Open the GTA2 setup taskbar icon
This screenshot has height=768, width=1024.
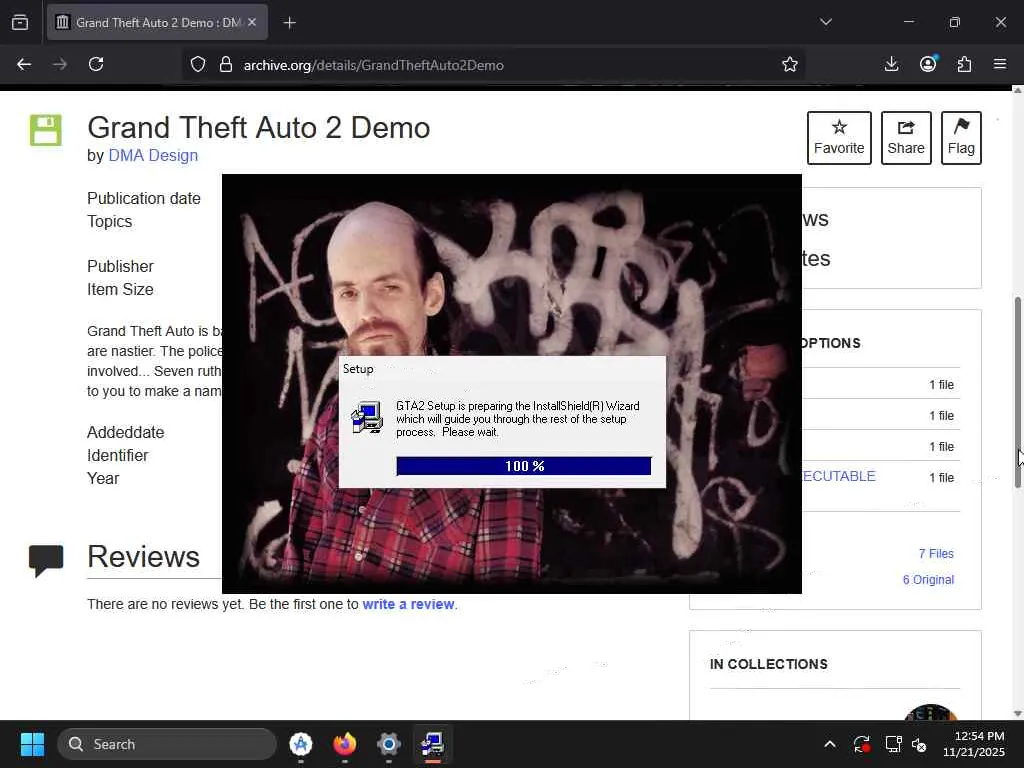[x=432, y=744]
